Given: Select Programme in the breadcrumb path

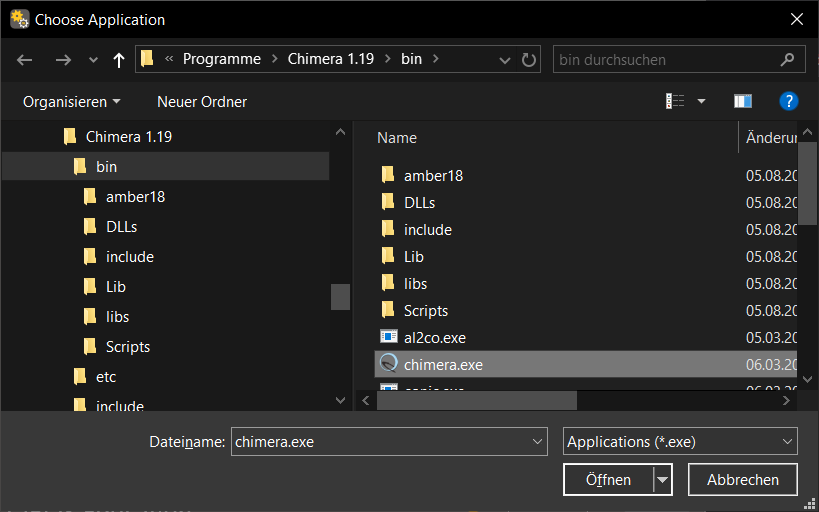Looking at the screenshot, I should tap(221, 59).
